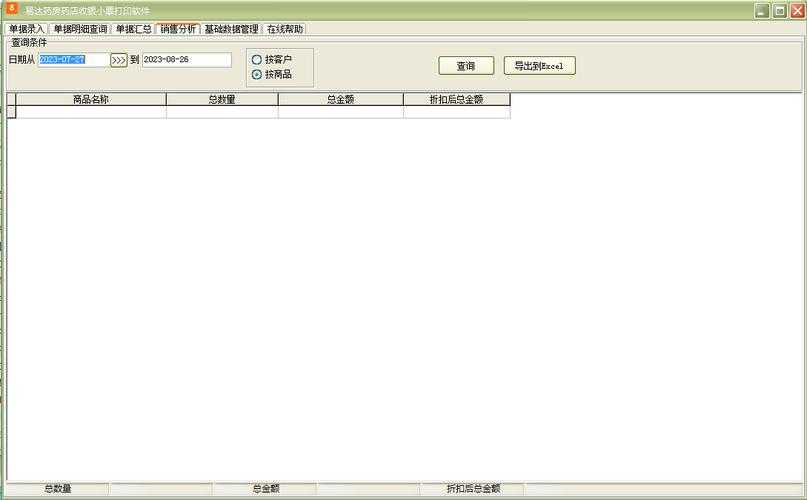Click the empty cell under 商品名称
Image resolution: width=807 pixels, height=500 pixels.
coord(91,112)
